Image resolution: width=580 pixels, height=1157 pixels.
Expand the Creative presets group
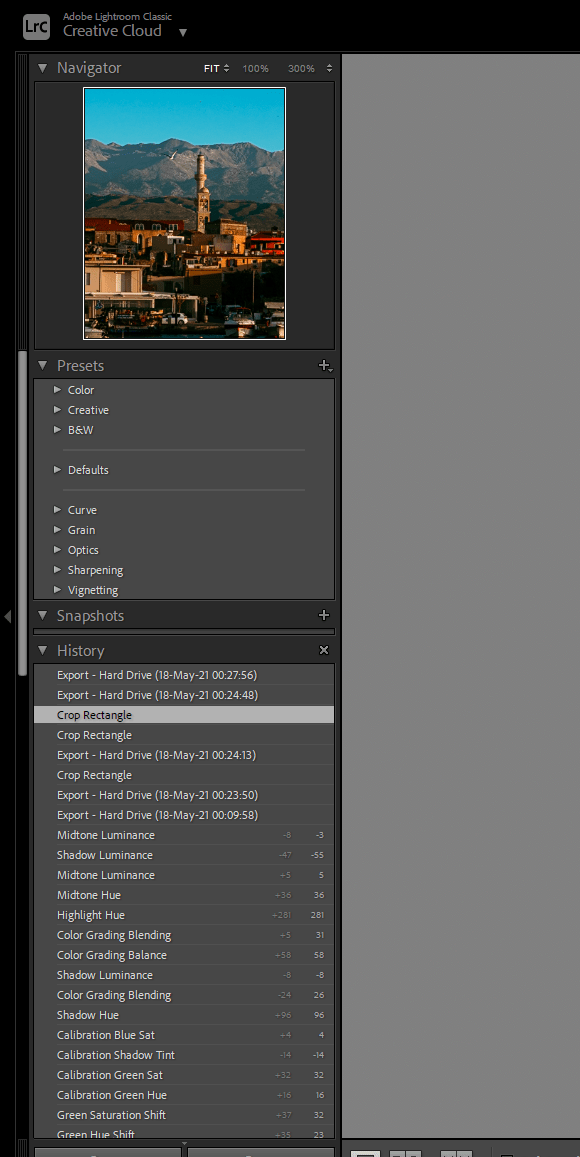[58, 410]
